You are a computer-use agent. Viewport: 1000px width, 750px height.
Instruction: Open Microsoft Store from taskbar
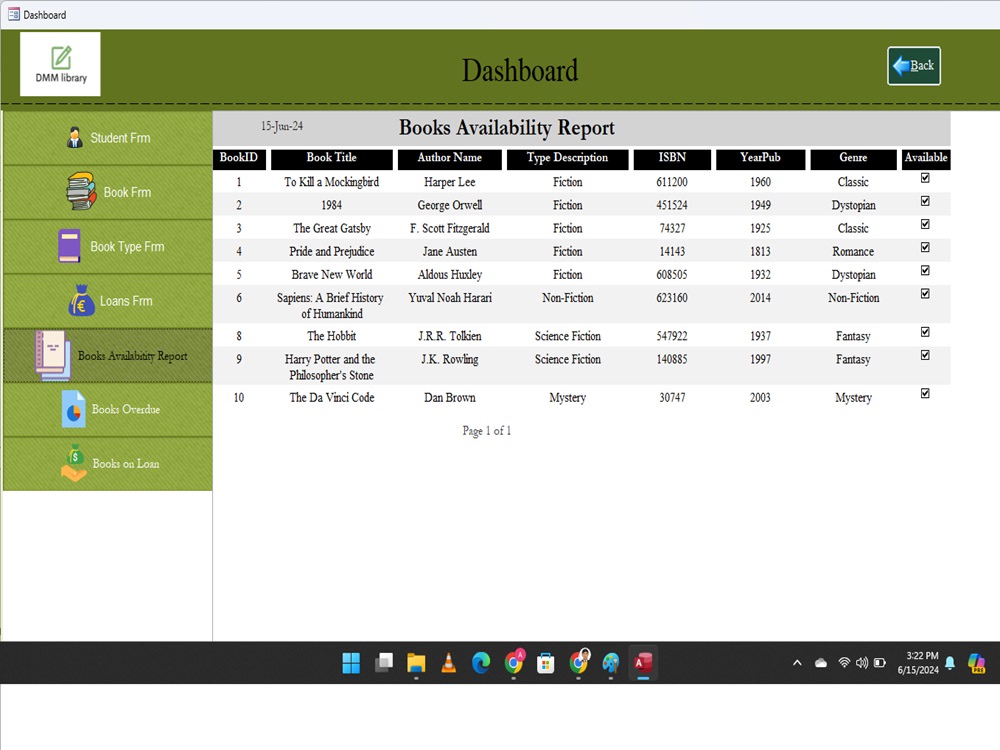(x=546, y=663)
